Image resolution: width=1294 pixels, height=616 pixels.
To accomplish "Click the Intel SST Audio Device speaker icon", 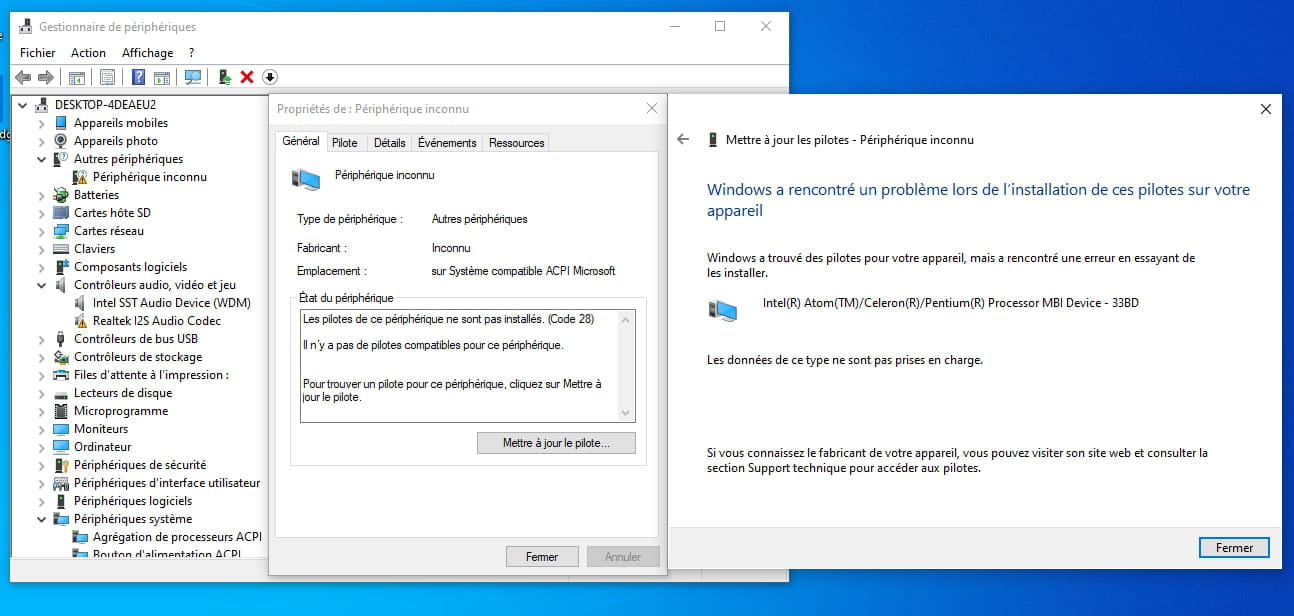I will 80,303.
